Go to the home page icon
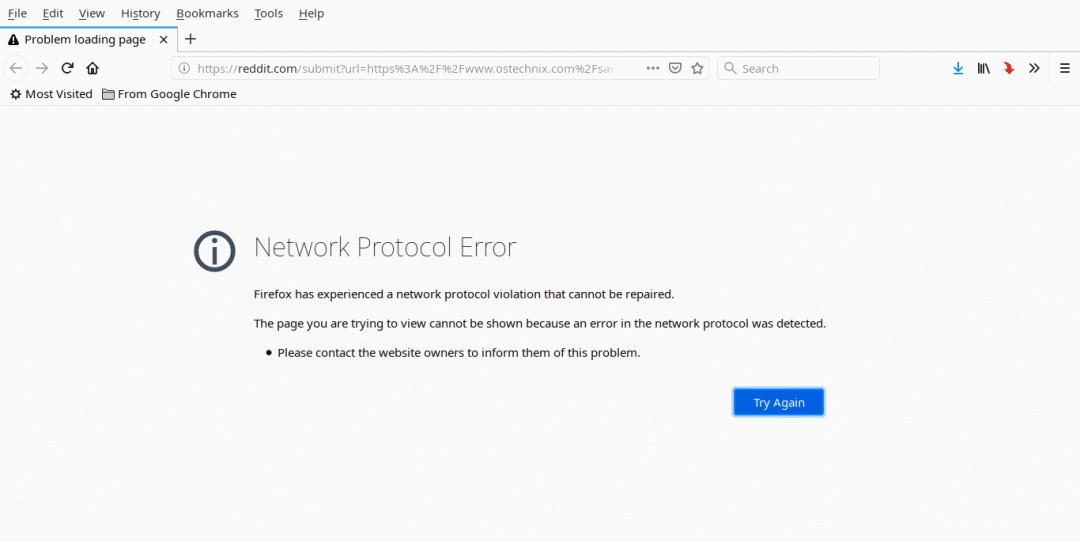This screenshot has height=542, width=1080. click(x=92, y=68)
